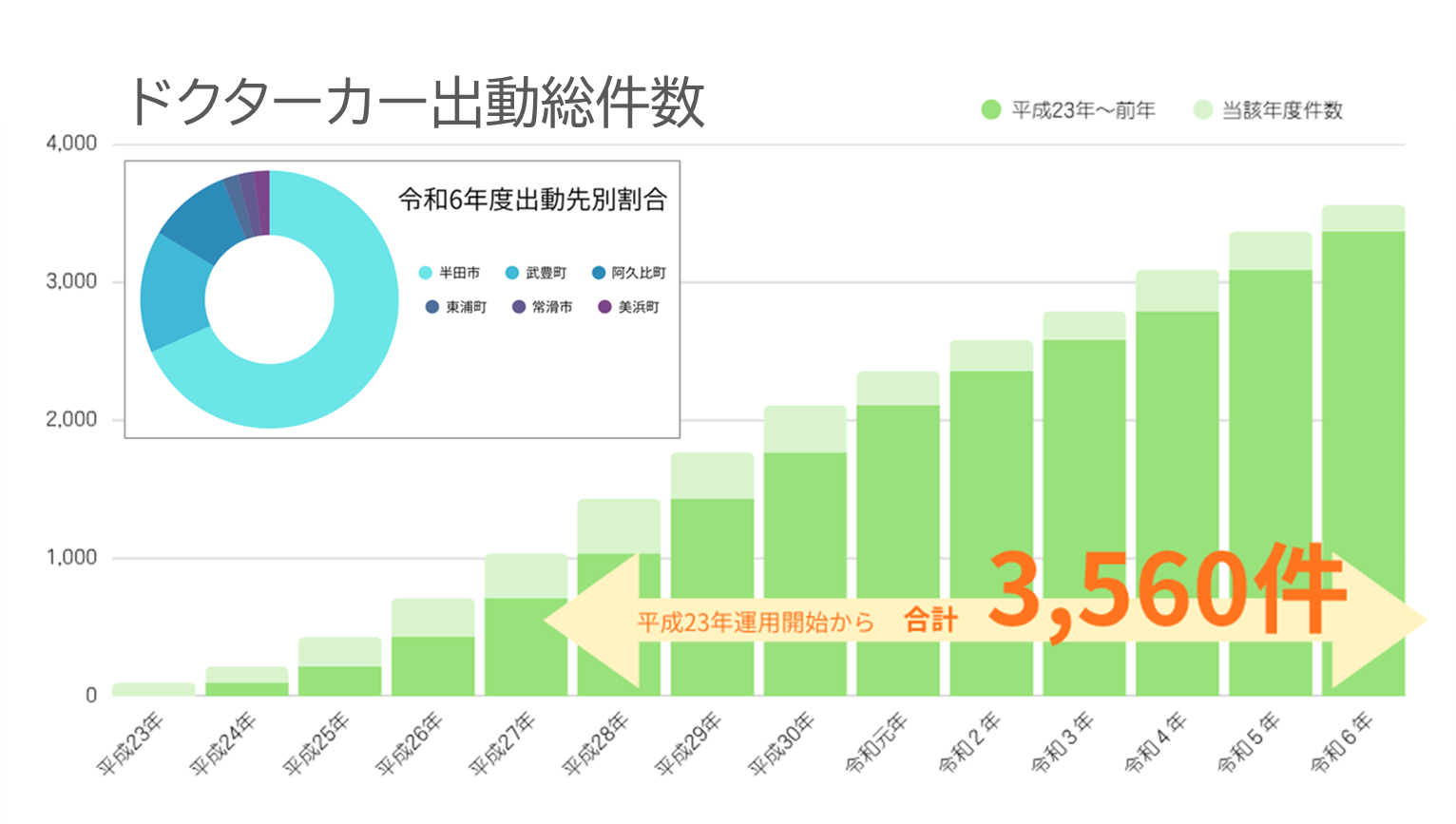Click the 半田市 legend dot
This screenshot has width=1456, height=824.
(x=426, y=273)
